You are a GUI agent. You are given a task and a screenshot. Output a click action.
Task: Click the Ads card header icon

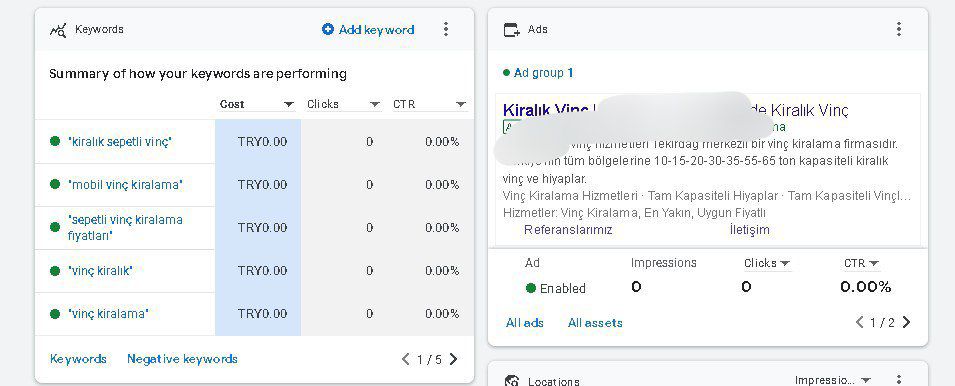(x=512, y=30)
